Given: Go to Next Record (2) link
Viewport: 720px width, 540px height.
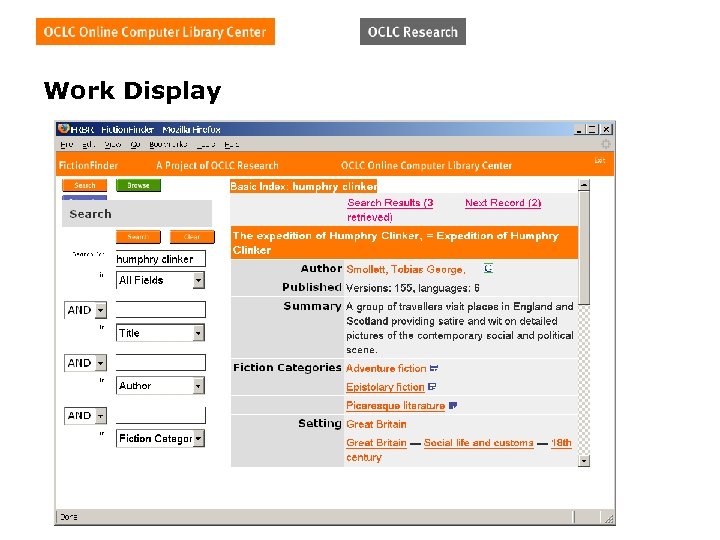Looking at the screenshot, I should click(503, 203).
